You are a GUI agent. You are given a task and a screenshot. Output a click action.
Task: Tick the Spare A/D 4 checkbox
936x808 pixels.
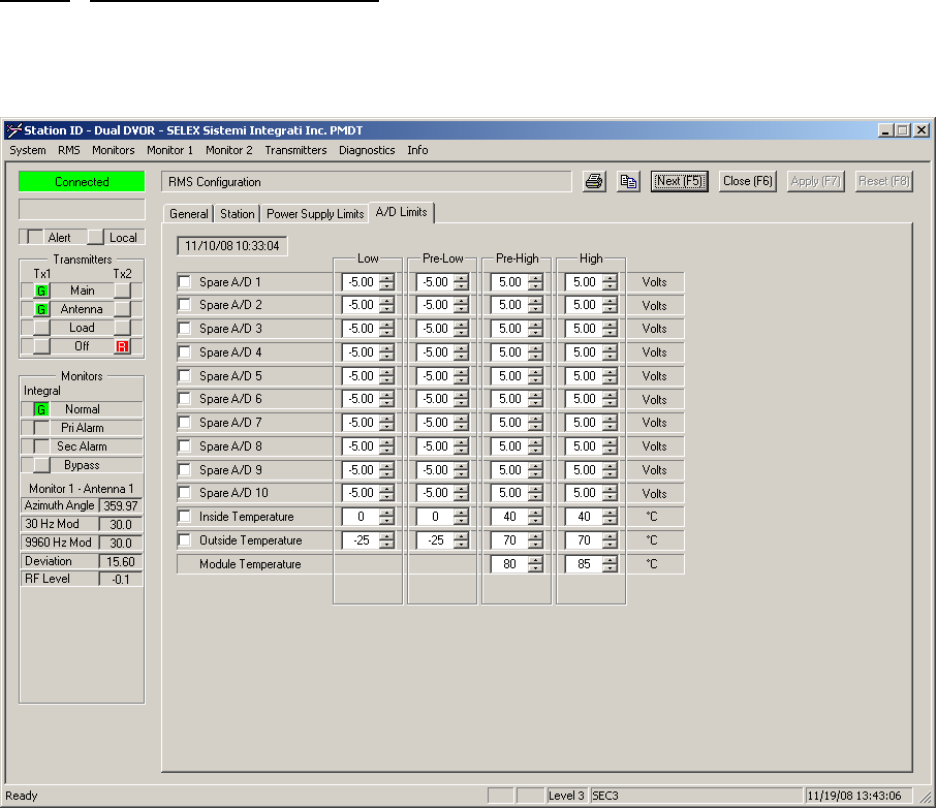point(185,352)
